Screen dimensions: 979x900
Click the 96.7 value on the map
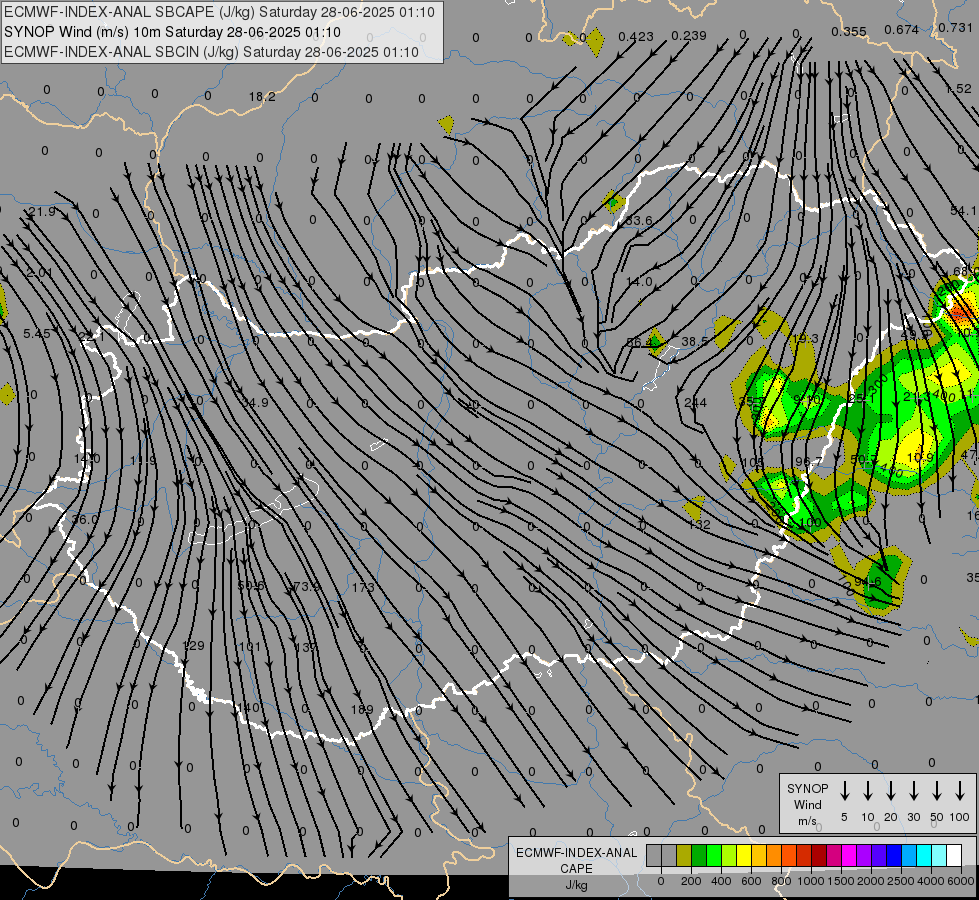coord(809,462)
